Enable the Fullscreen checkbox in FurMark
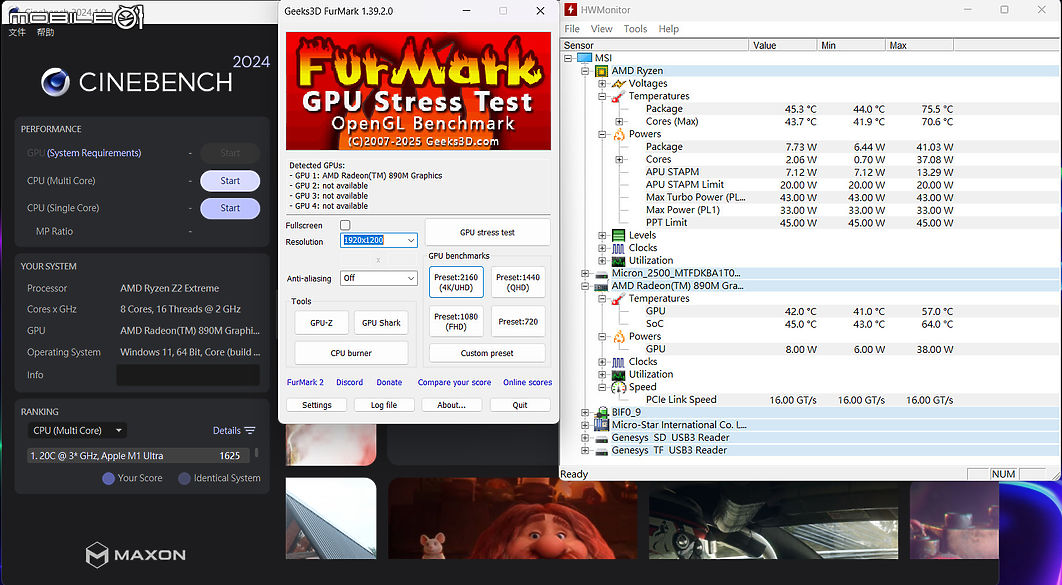The image size is (1062, 585). pyautogui.click(x=345, y=225)
